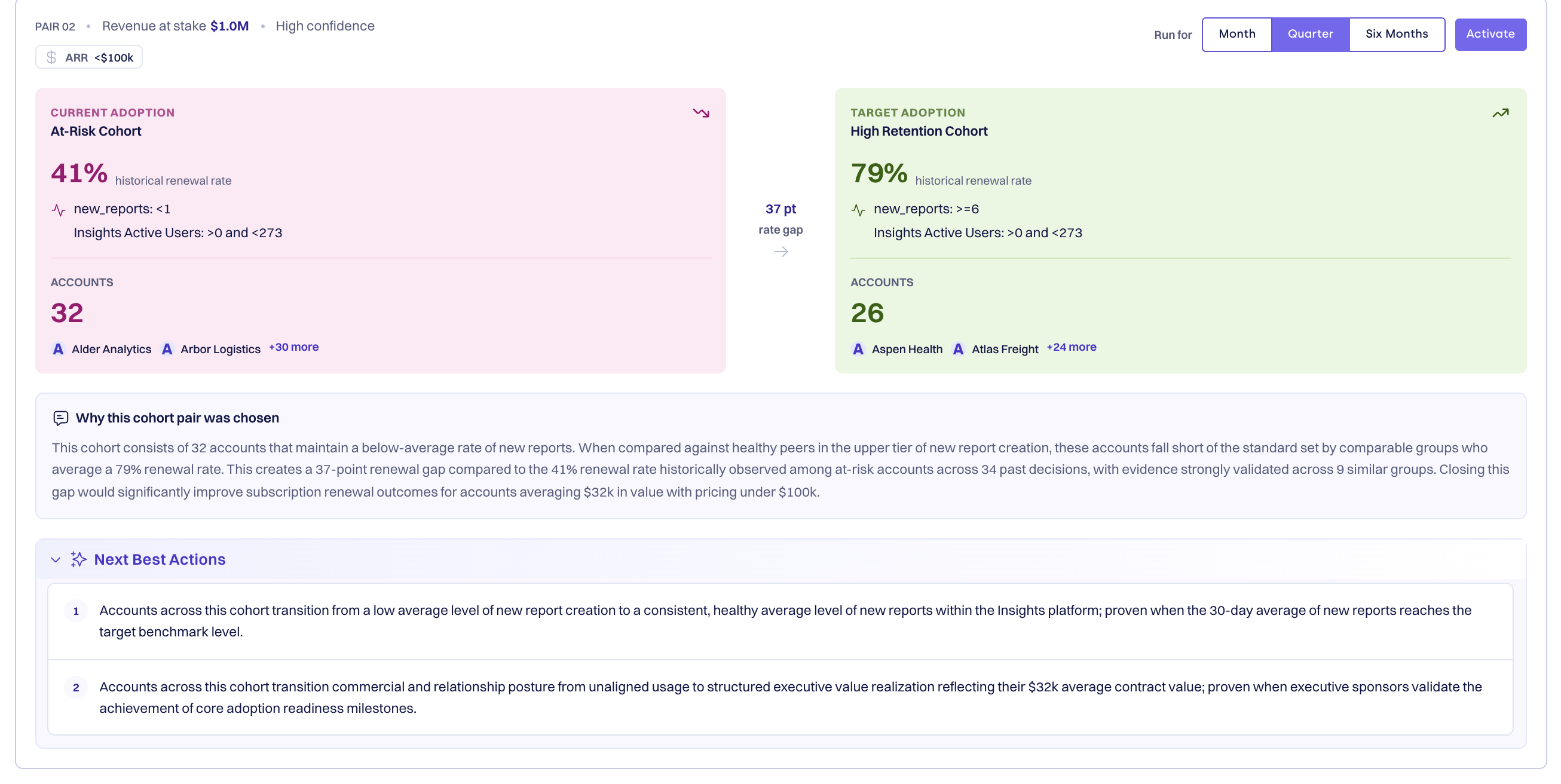This screenshot has width=1561, height=784.
Task: Click the Next Best Actions heading
Action: 160,559
